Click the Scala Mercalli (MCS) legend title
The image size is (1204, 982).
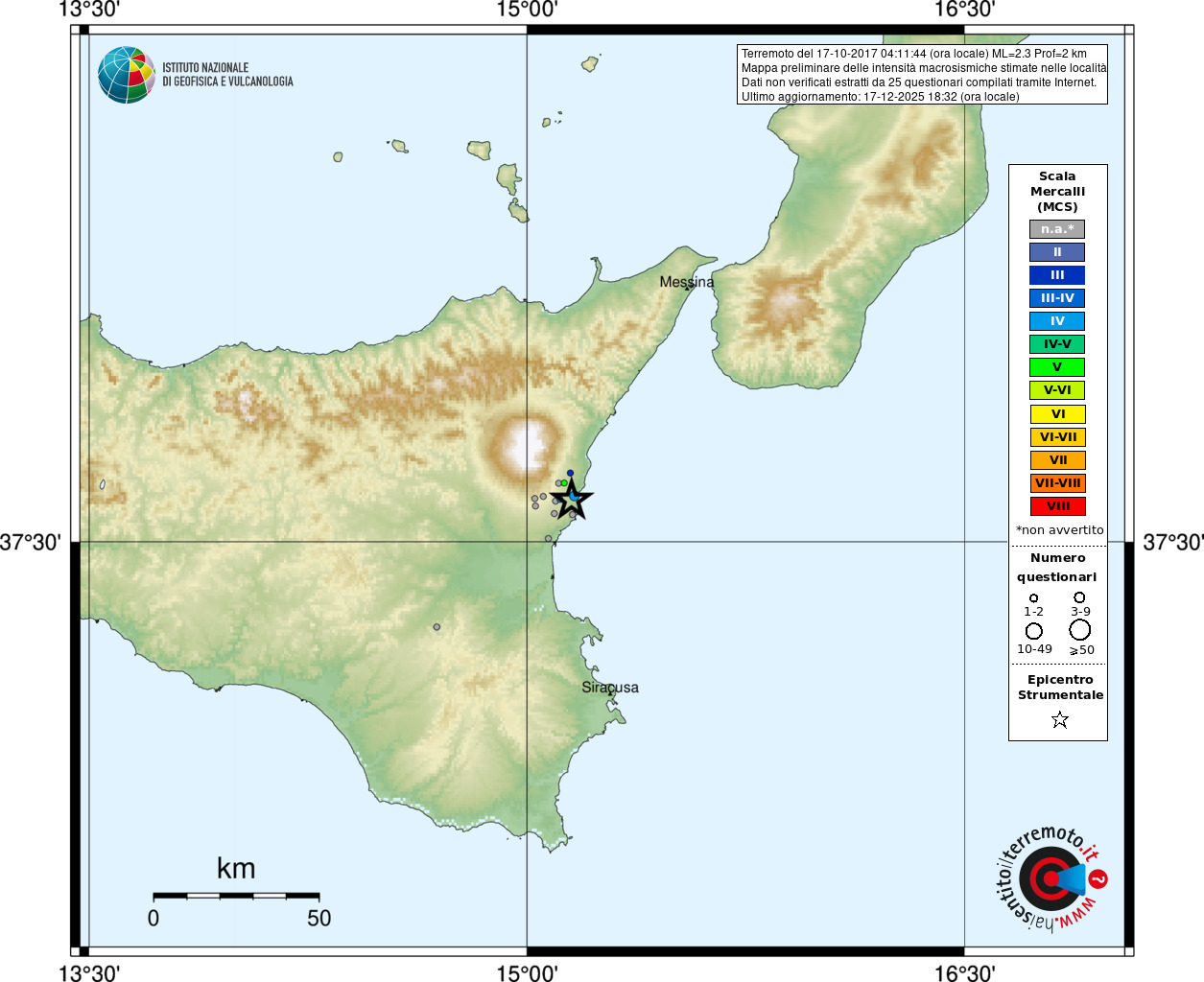point(1057,192)
